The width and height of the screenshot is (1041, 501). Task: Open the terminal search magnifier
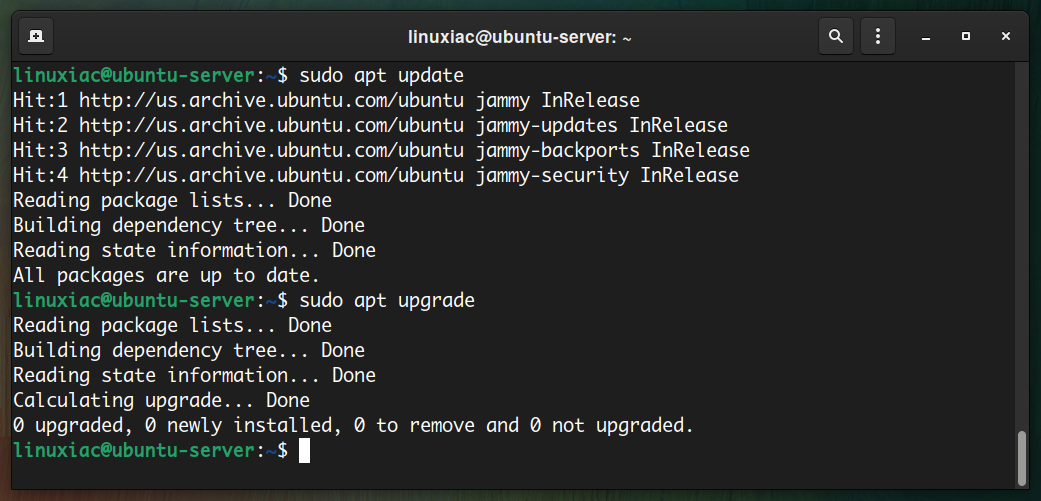pyautogui.click(x=836, y=36)
